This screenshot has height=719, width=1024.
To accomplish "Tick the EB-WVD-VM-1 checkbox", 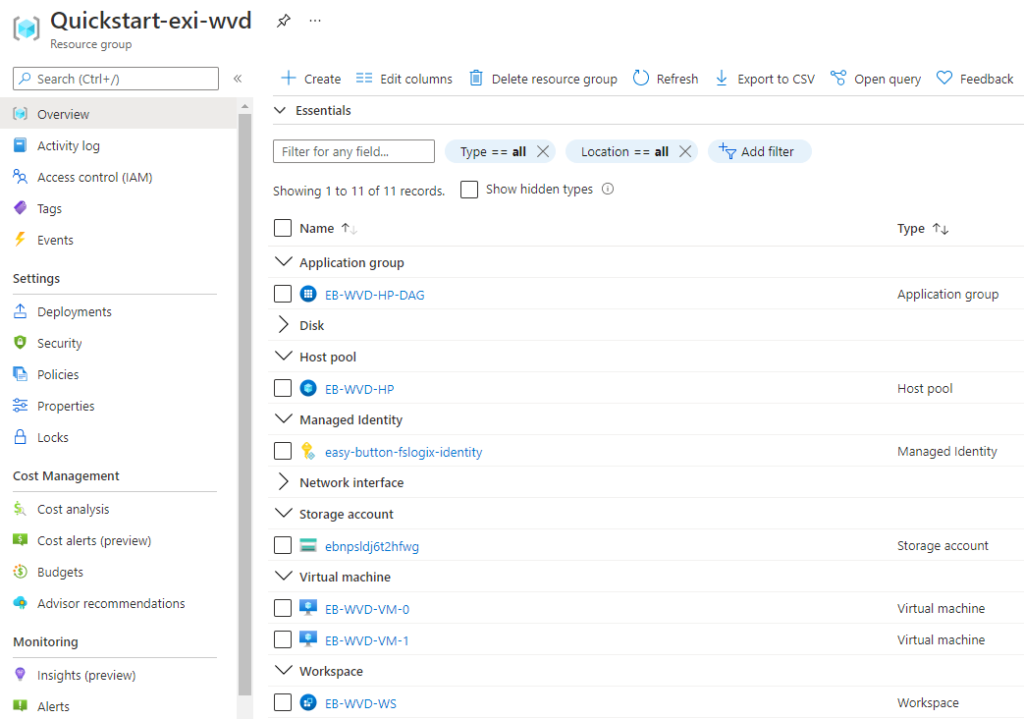I will coord(283,639).
